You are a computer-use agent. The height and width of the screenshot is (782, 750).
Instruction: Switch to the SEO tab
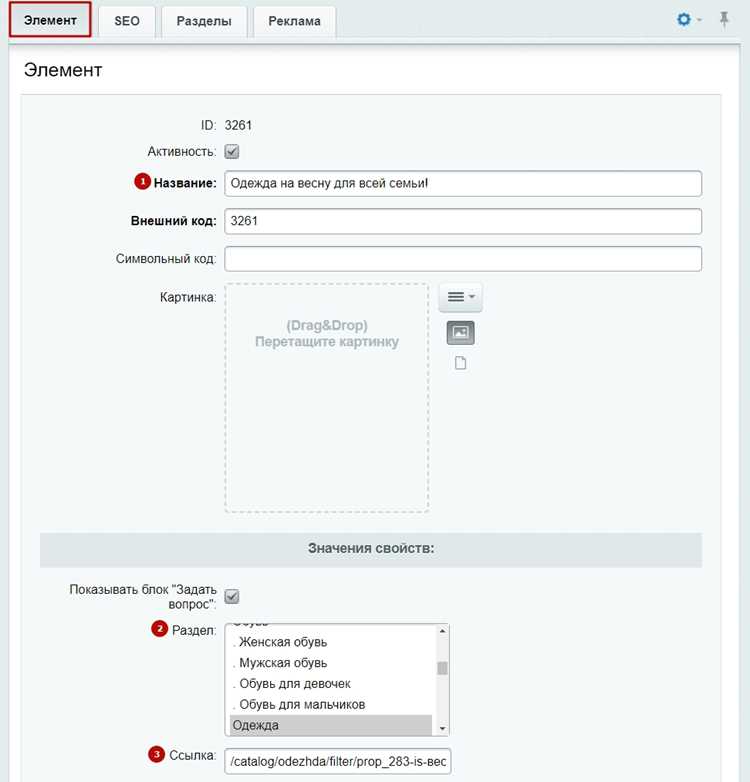127,21
